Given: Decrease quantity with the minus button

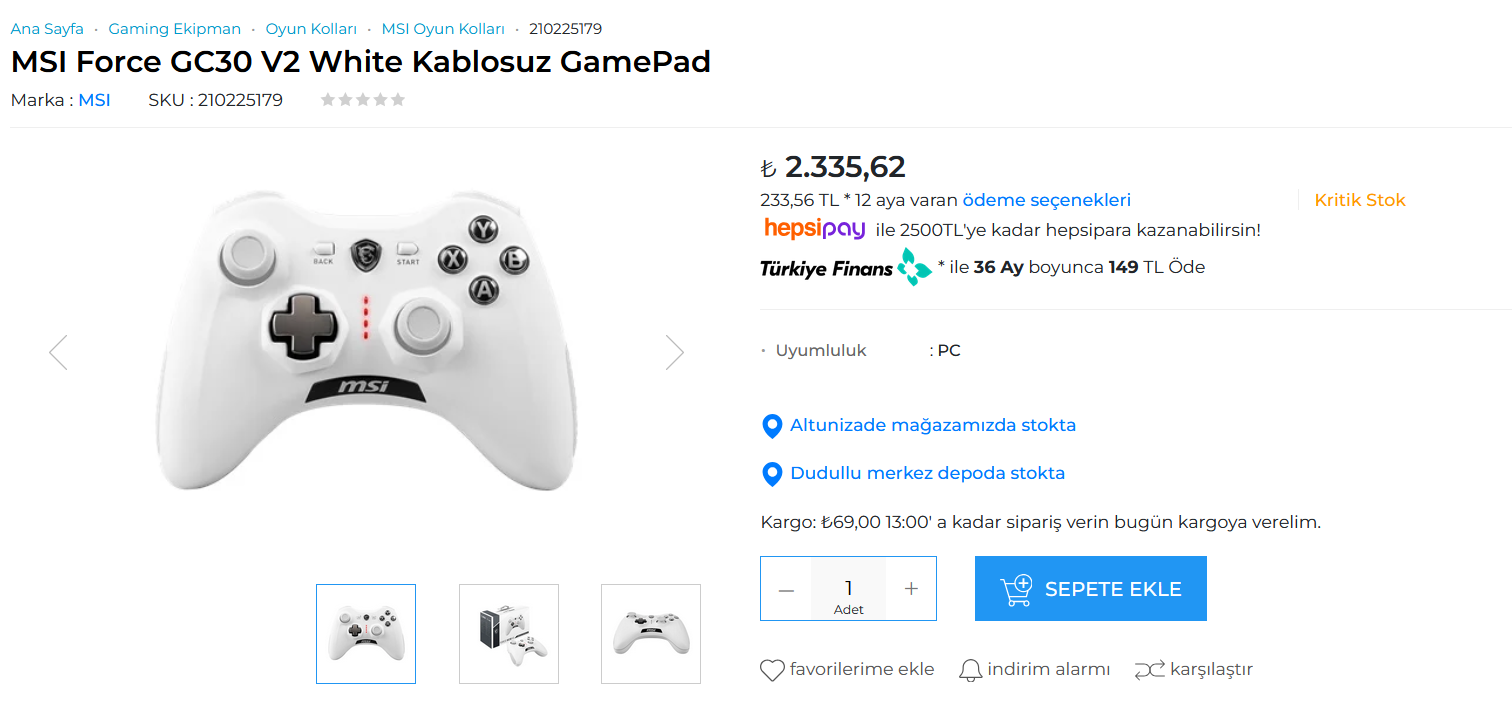Looking at the screenshot, I should pyautogui.click(x=786, y=589).
